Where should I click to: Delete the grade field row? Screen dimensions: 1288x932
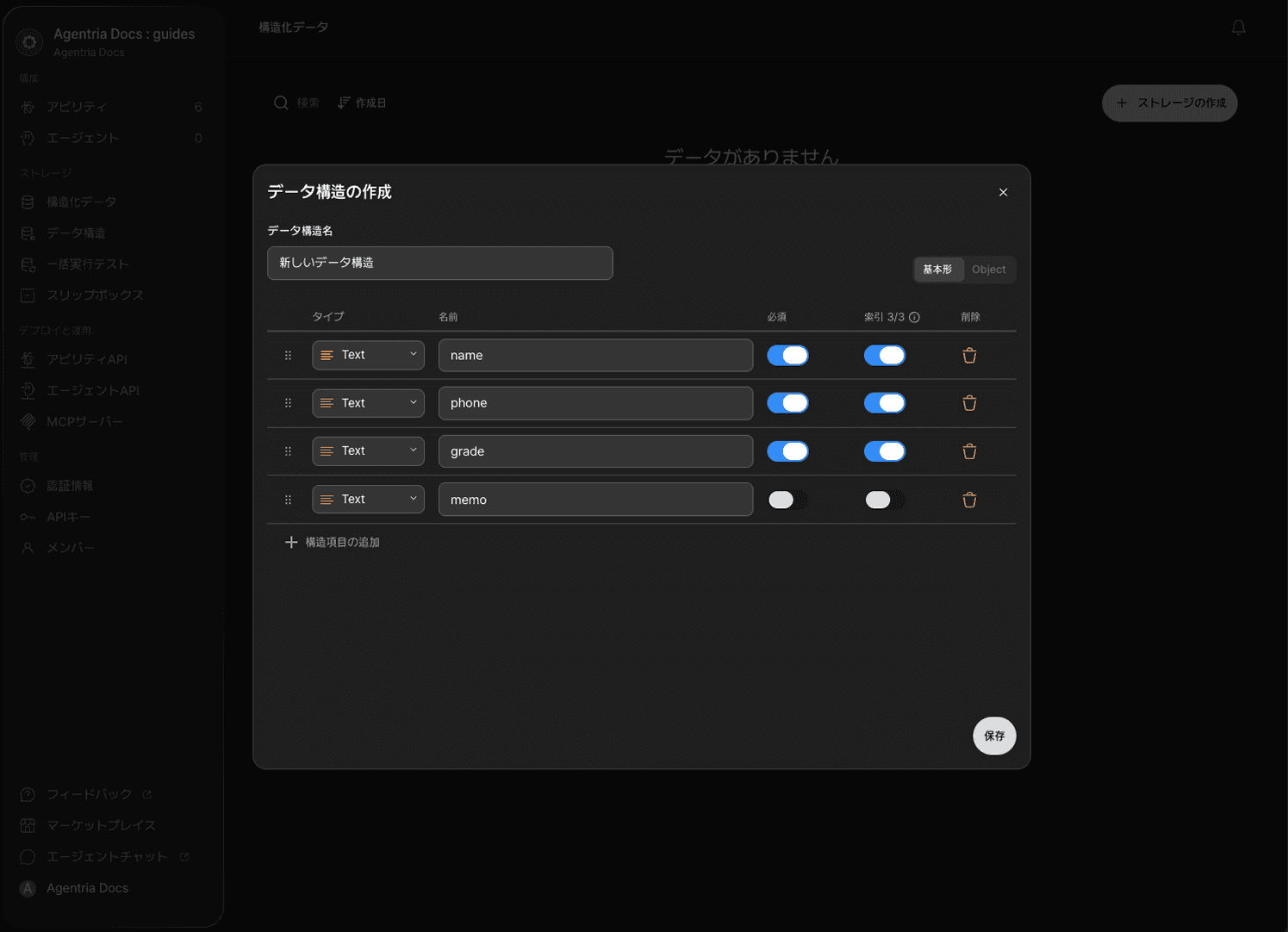pos(969,451)
